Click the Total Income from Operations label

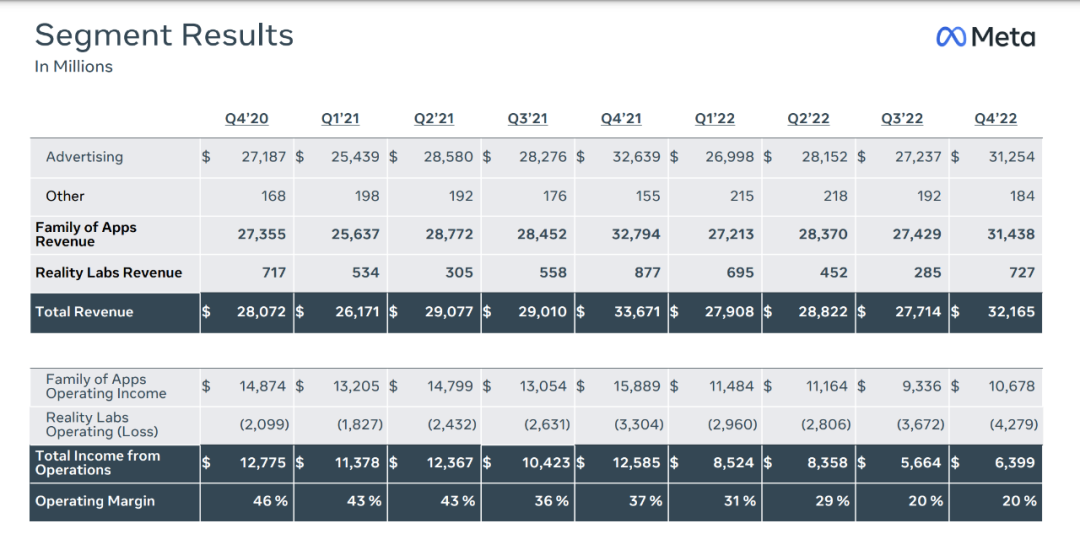(x=97, y=462)
